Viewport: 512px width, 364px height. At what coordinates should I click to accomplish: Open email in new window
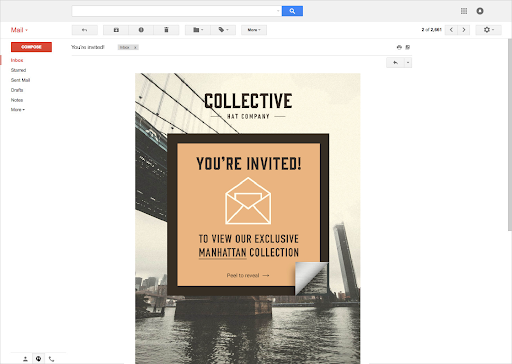408,47
